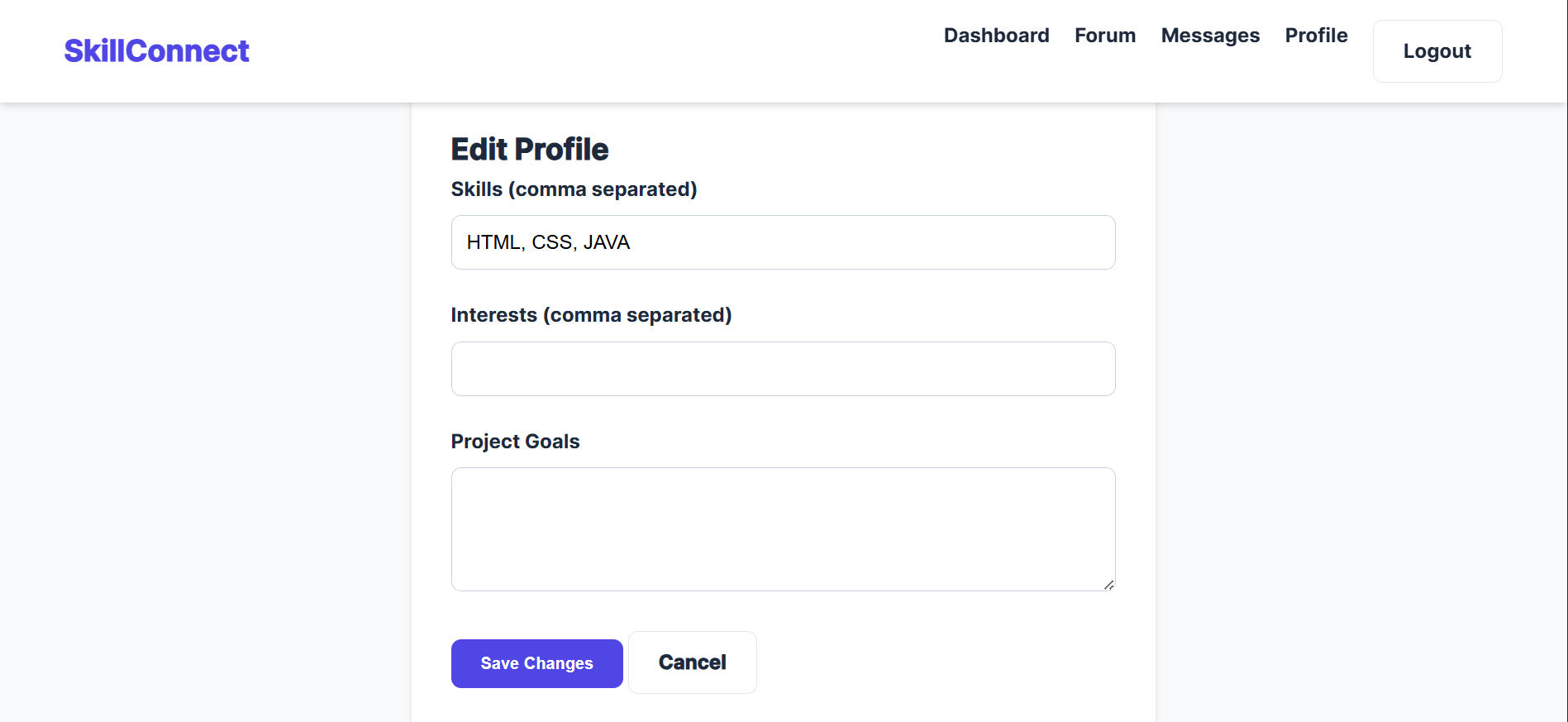Focus the Project Goals text area
The width and height of the screenshot is (1568, 722).
pyautogui.click(x=783, y=529)
